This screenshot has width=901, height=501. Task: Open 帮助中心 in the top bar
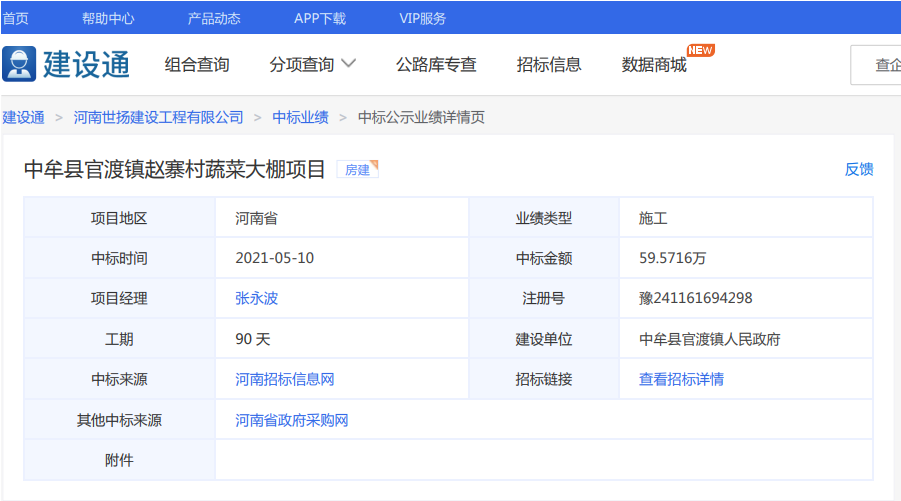pyautogui.click(x=108, y=18)
